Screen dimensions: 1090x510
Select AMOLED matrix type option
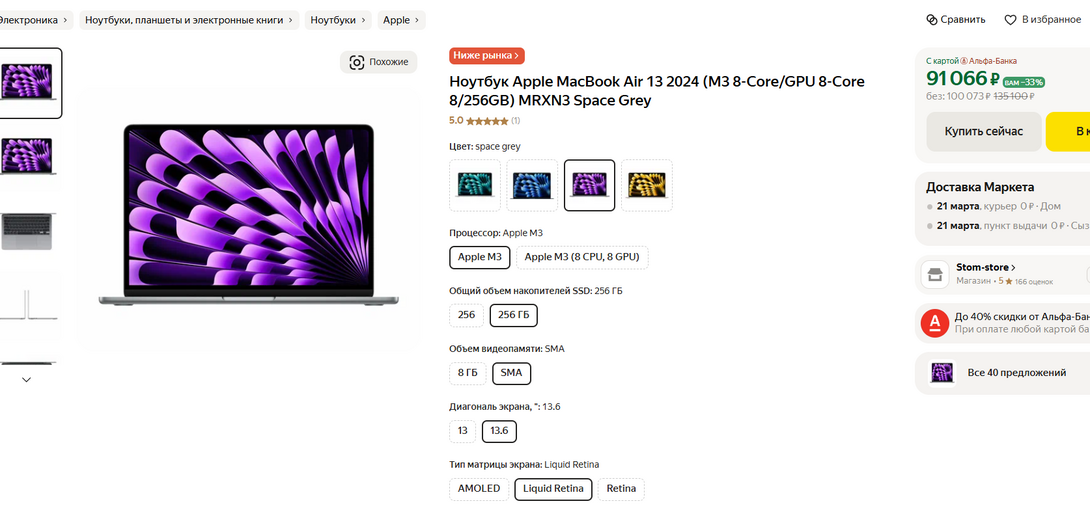point(479,489)
